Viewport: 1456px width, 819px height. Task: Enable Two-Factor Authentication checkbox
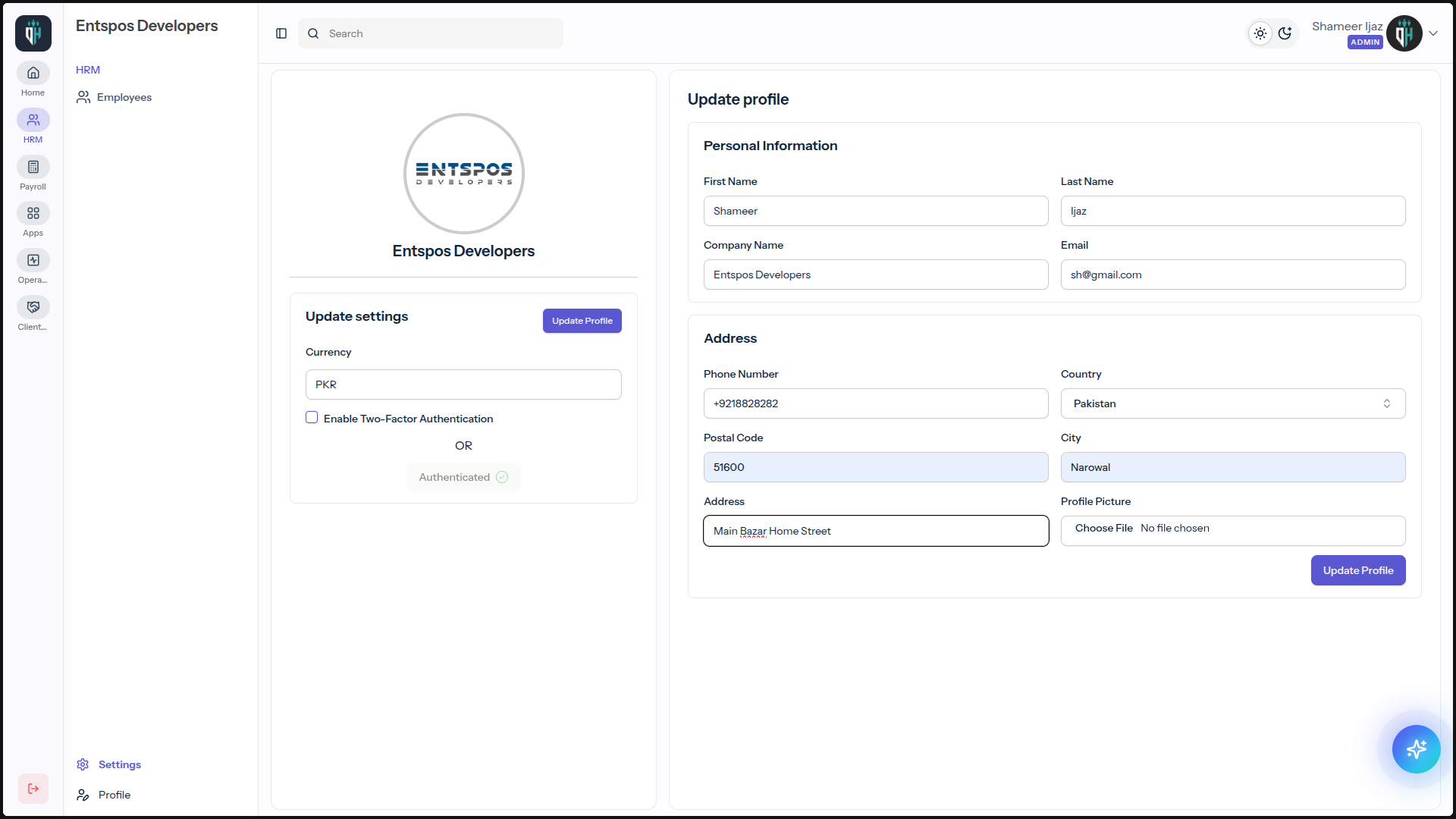pyautogui.click(x=312, y=417)
